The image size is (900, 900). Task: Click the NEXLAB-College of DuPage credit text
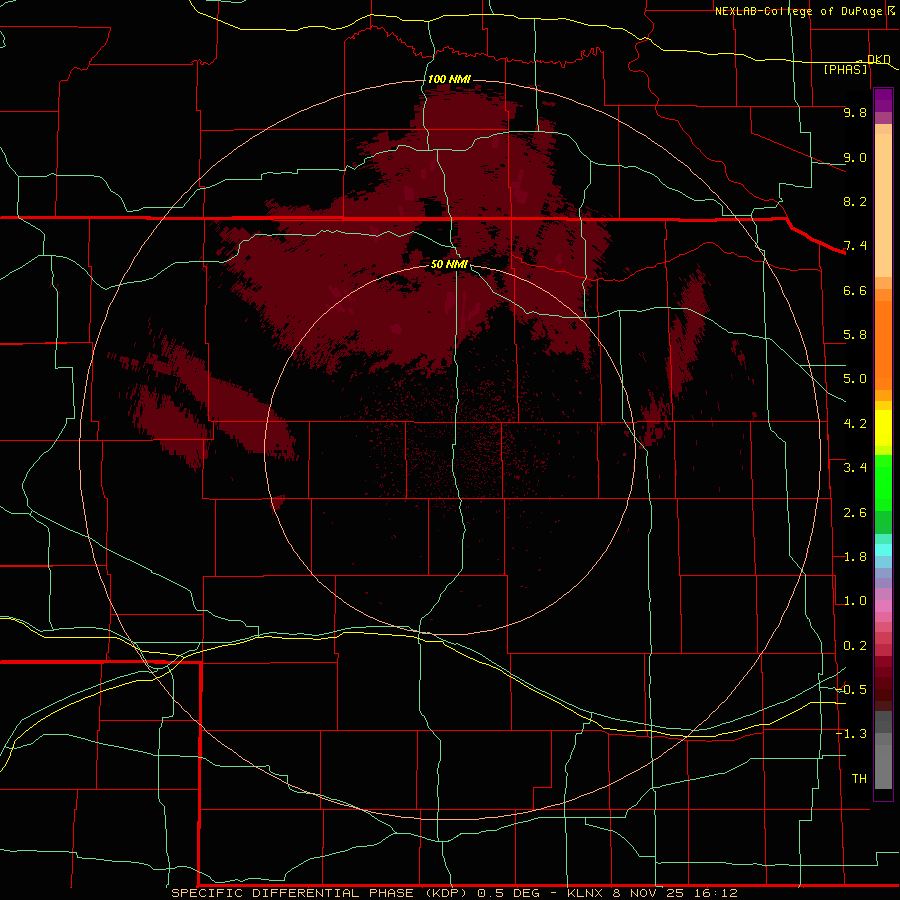[x=799, y=11]
